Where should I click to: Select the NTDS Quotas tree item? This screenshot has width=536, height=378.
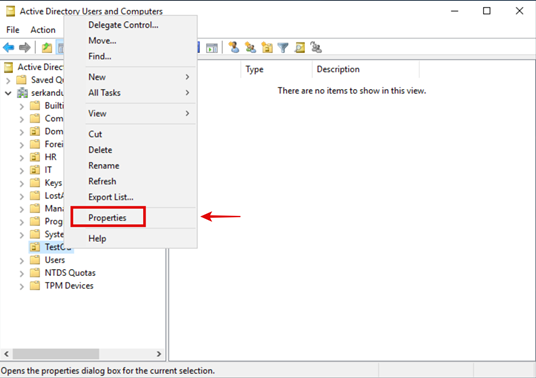pos(70,273)
